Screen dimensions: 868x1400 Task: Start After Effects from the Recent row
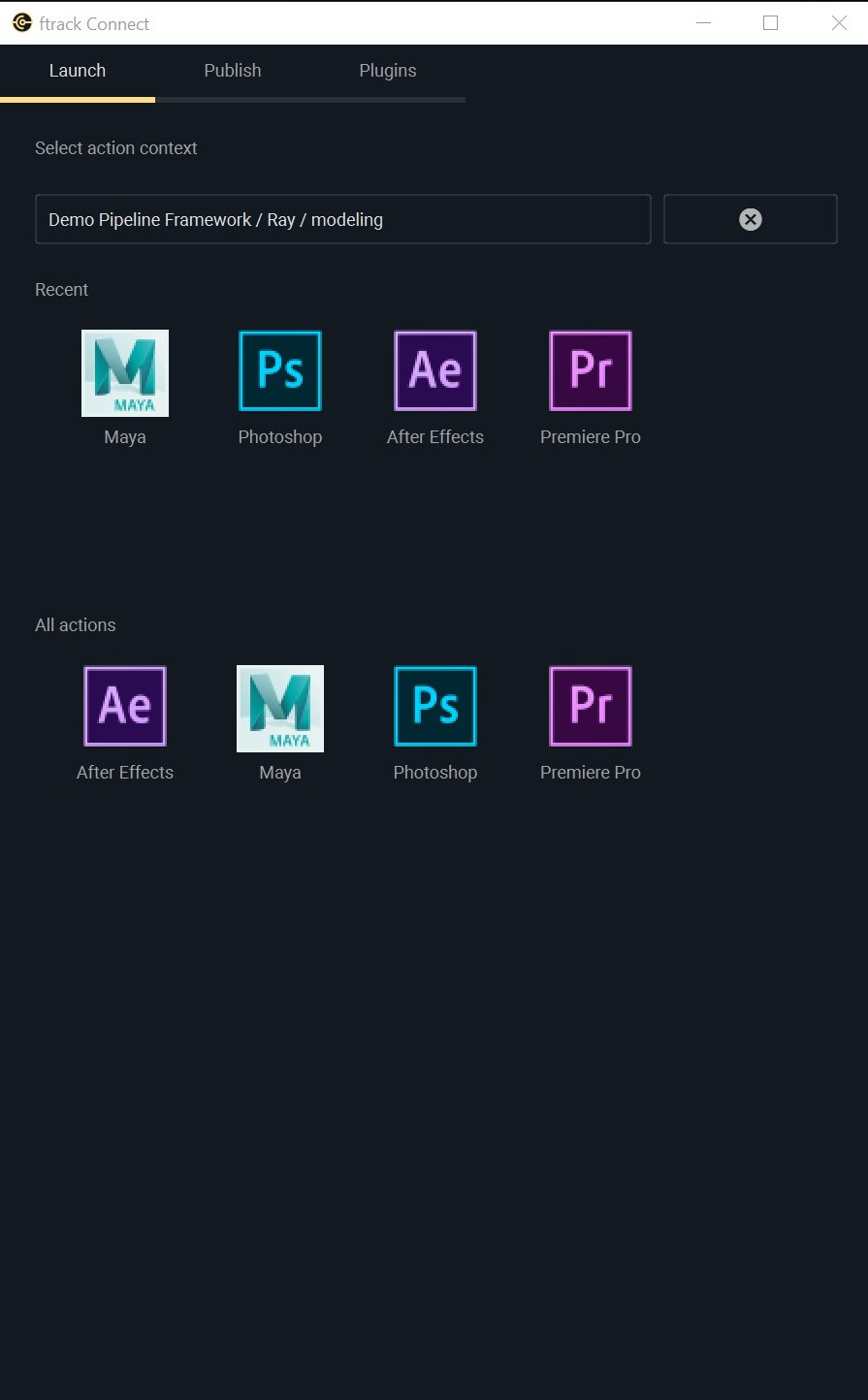[x=435, y=371]
